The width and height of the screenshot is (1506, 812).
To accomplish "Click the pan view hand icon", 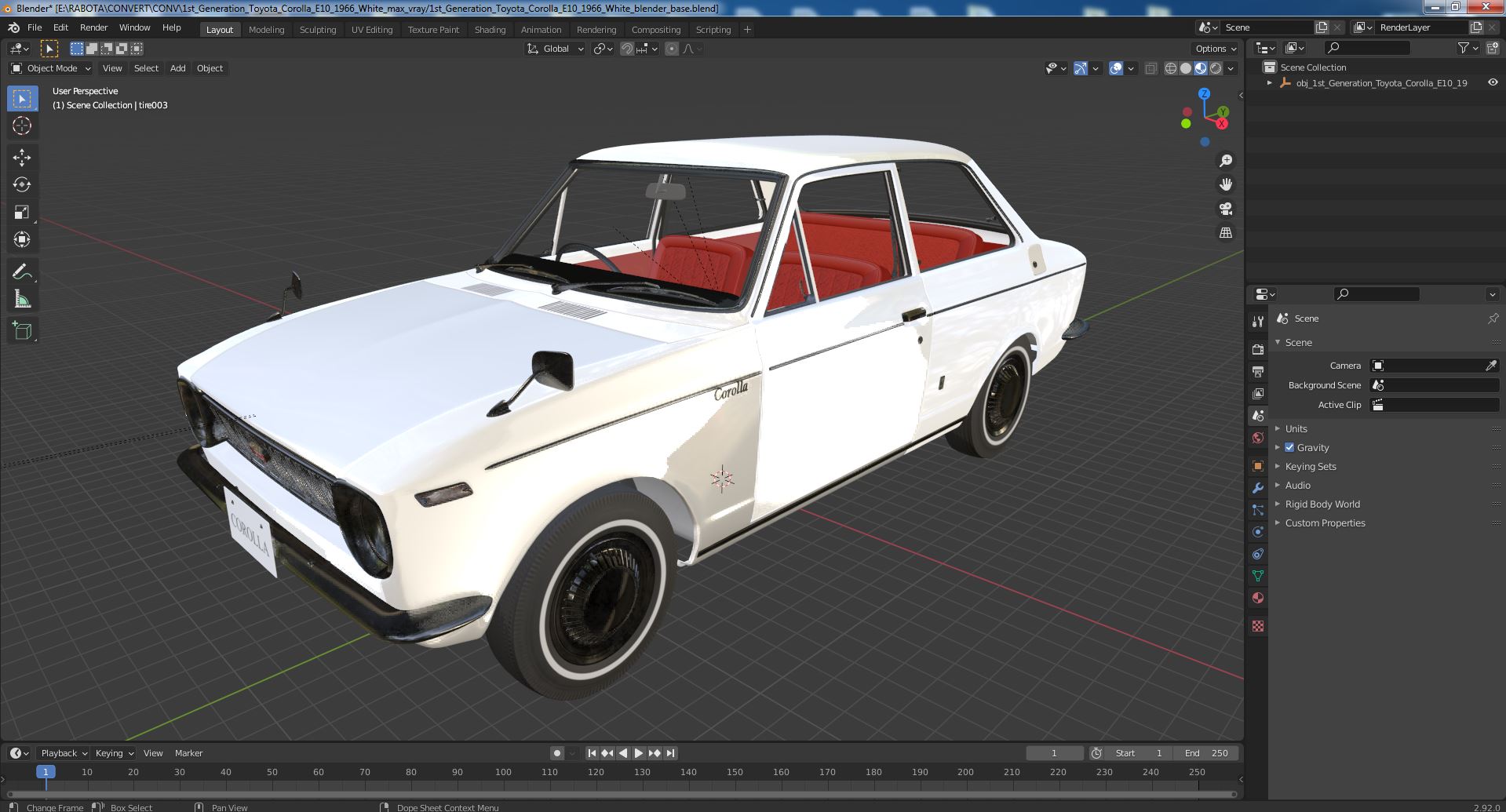I will point(1225,184).
